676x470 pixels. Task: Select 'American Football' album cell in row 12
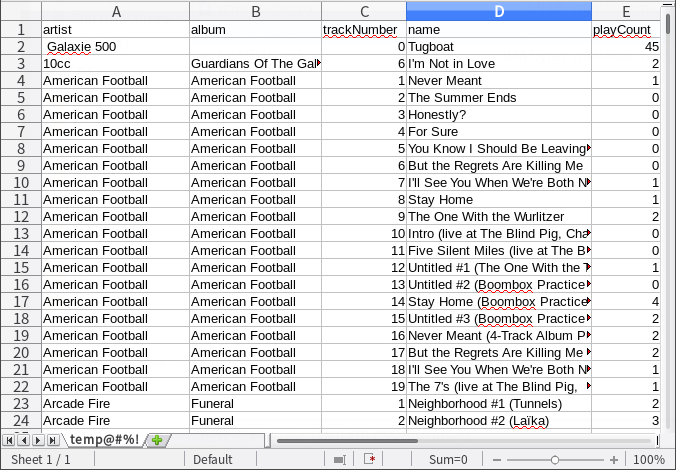[x=255, y=216]
